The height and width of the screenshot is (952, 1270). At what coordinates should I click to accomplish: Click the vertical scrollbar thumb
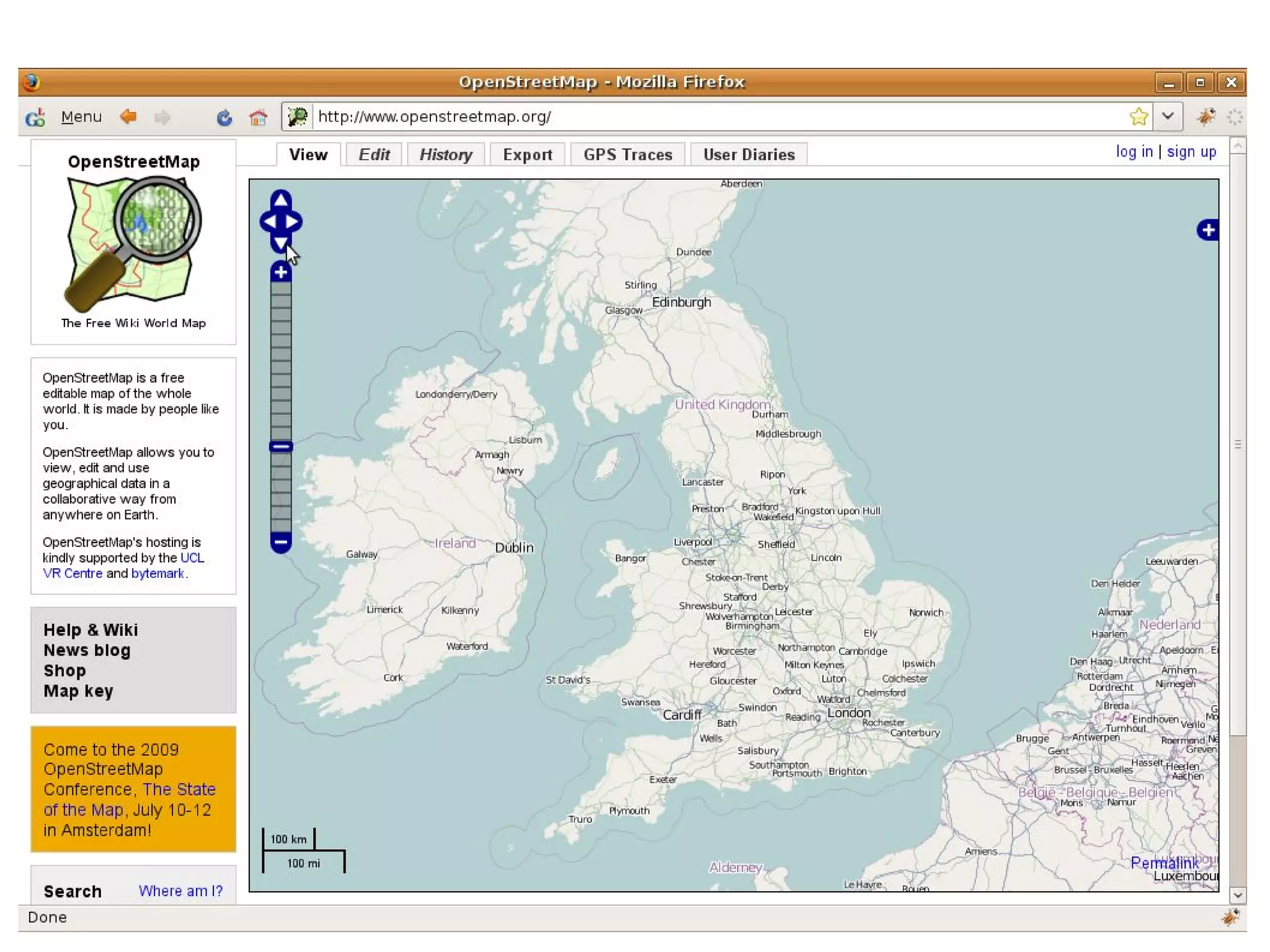(x=1237, y=445)
